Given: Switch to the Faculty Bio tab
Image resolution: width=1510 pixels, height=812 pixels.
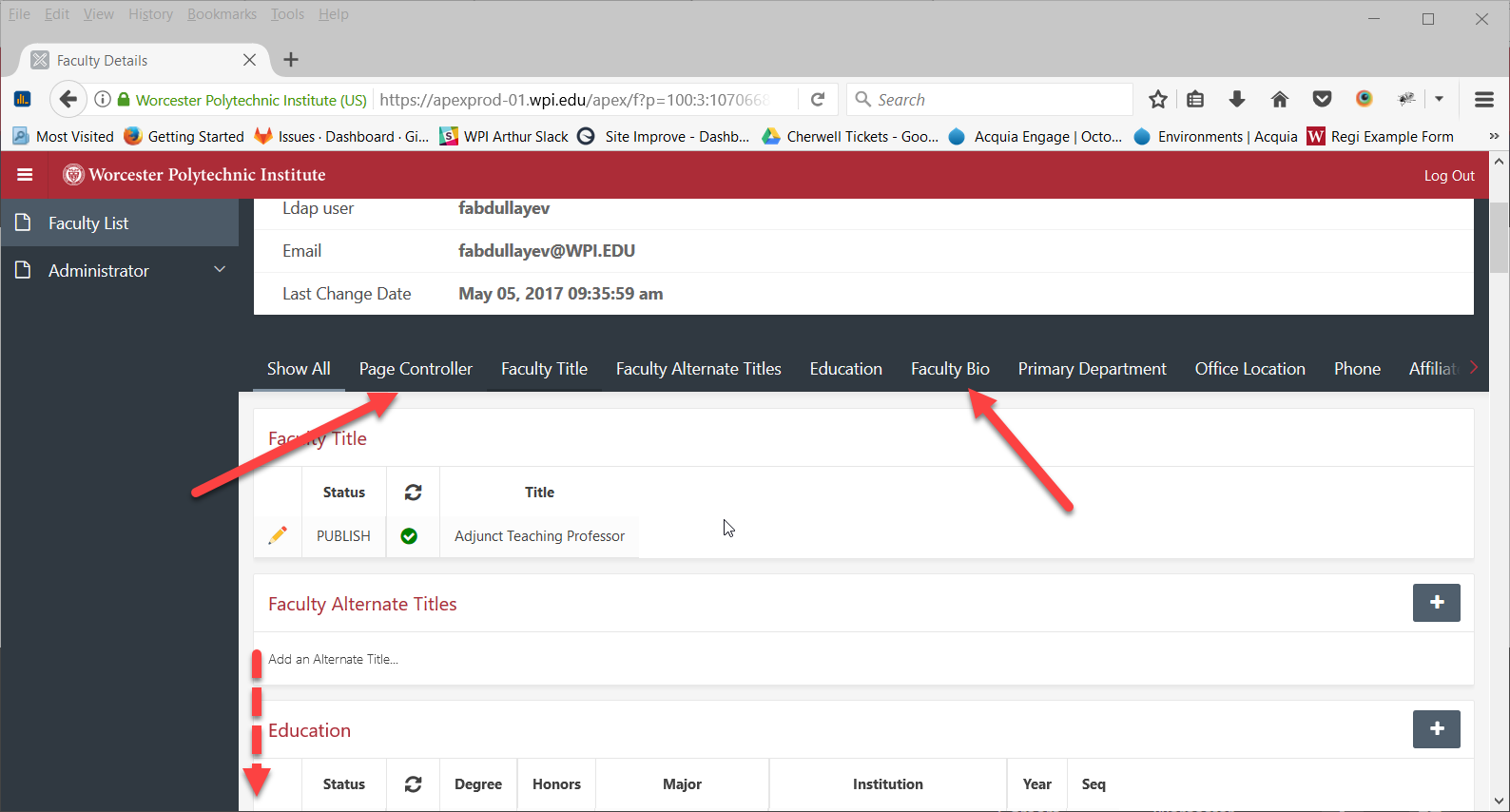Looking at the screenshot, I should tap(949, 369).
